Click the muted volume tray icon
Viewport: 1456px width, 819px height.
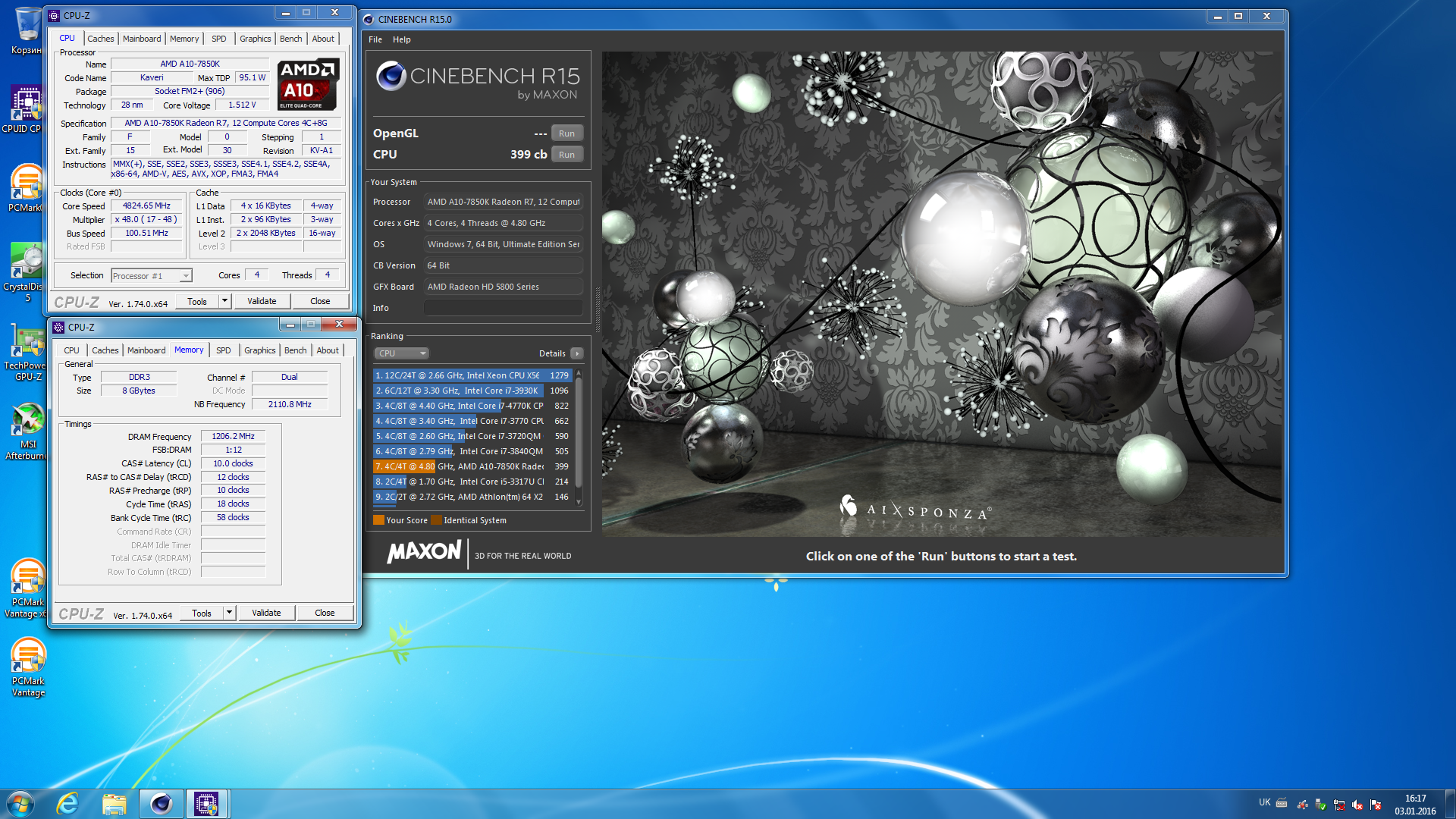pos(1357,805)
